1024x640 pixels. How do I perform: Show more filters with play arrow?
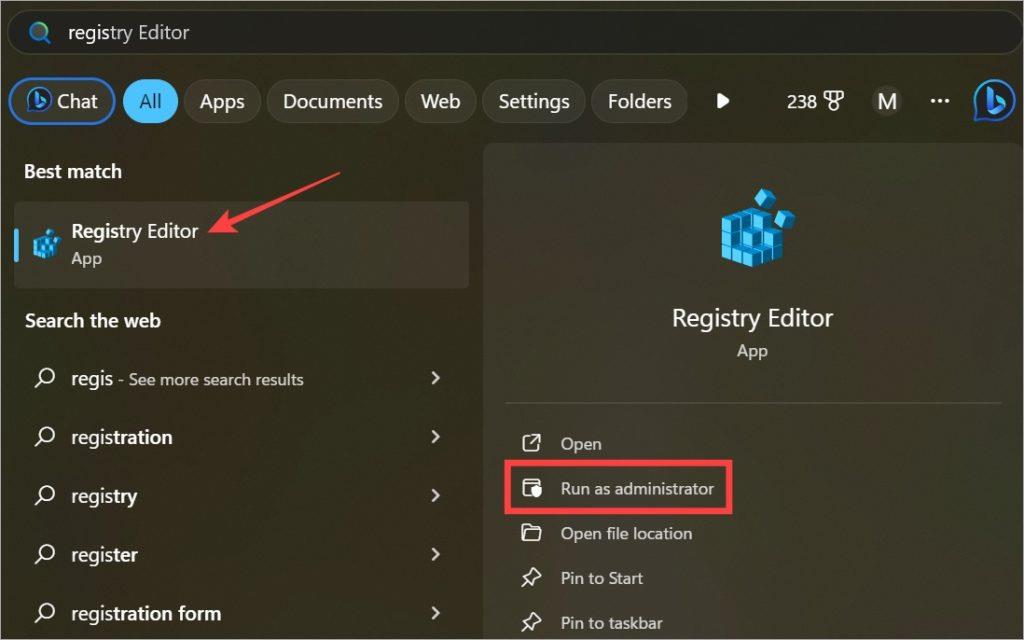722,101
